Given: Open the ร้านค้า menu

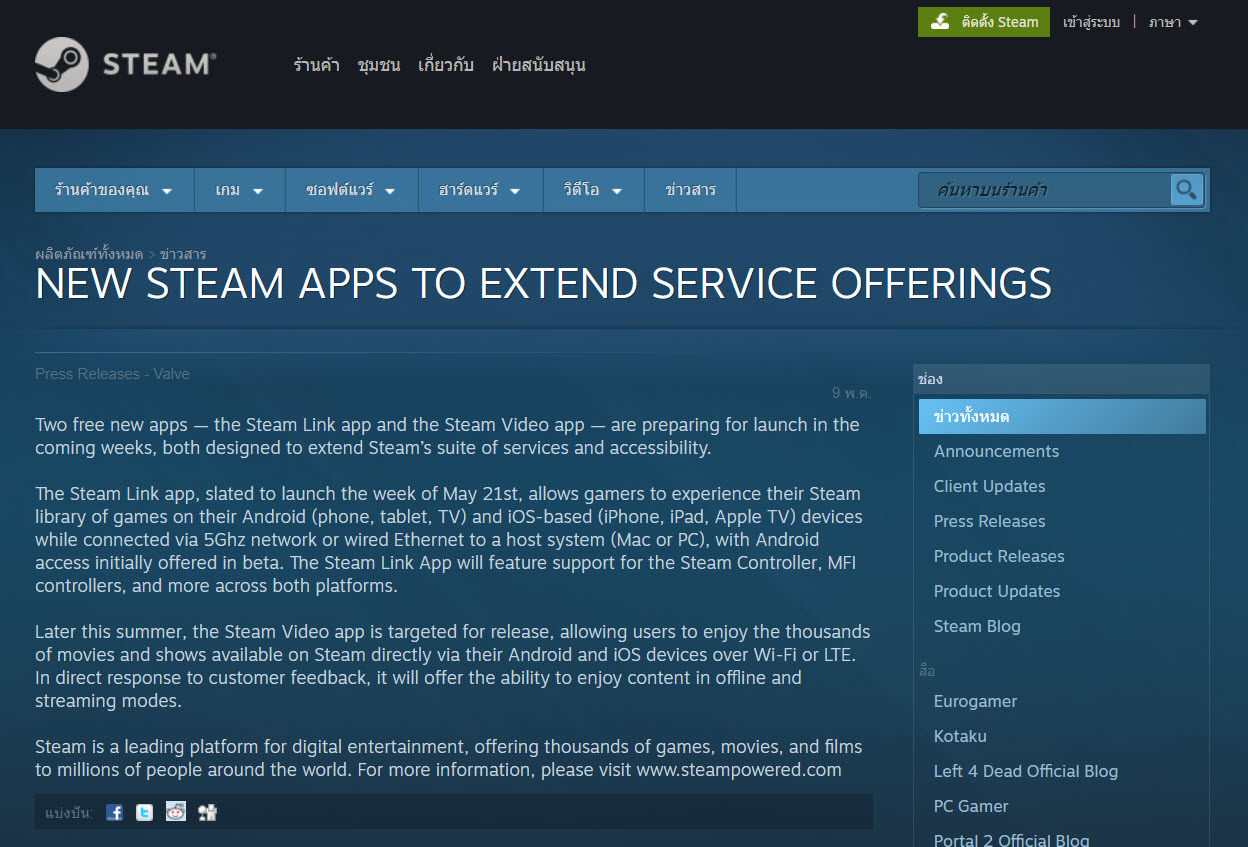Looking at the screenshot, I should [x=316, y=64].
